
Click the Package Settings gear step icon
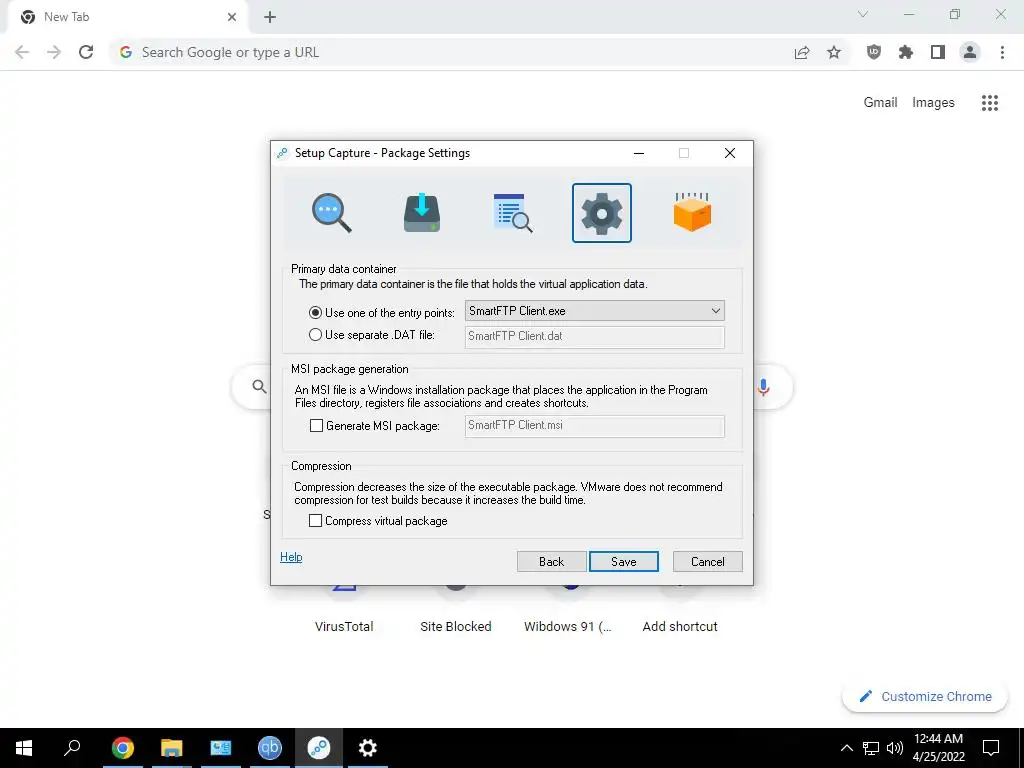point(601,213)
